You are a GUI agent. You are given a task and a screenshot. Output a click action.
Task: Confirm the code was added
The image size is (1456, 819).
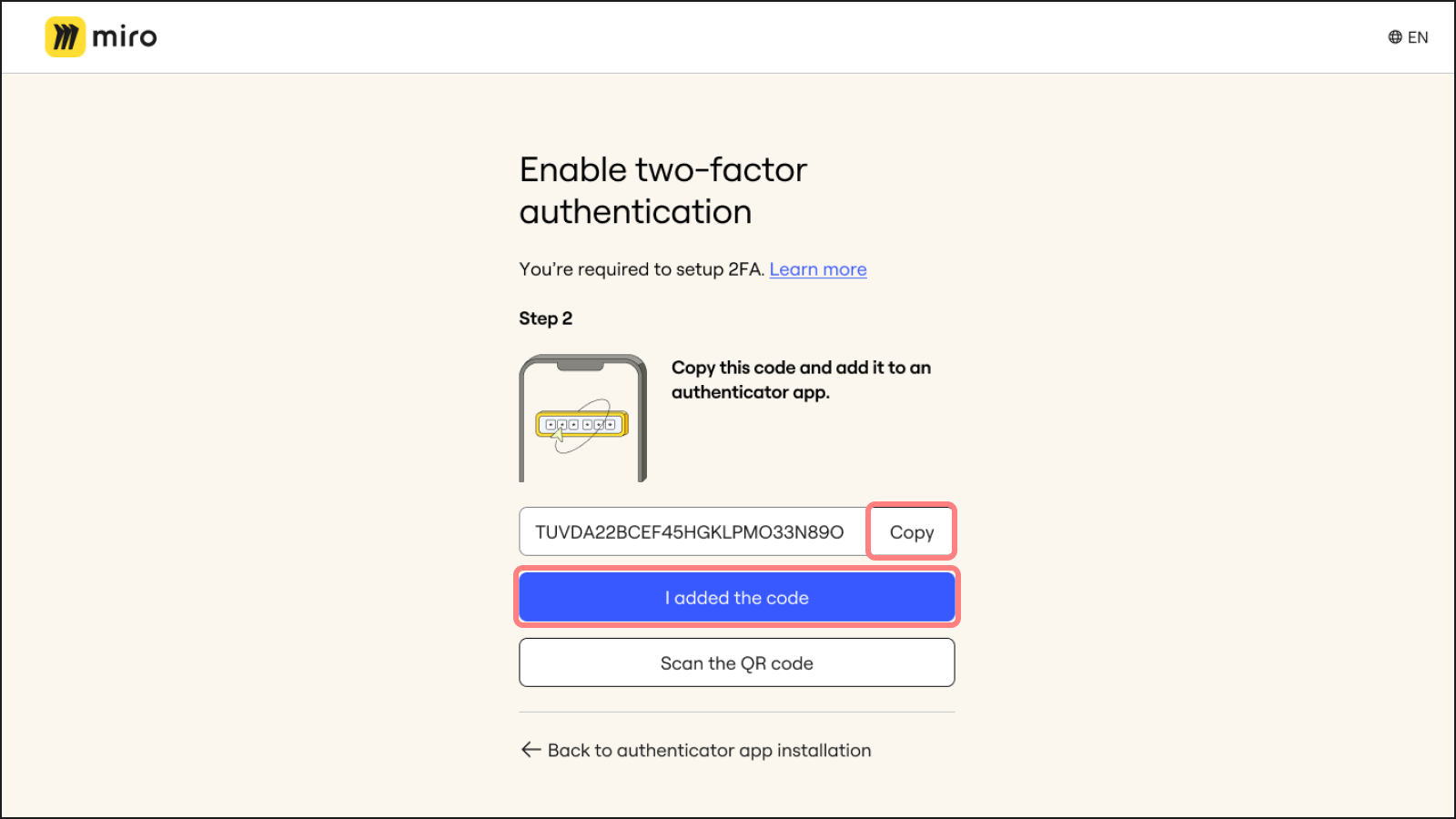[x=736, y=597]
